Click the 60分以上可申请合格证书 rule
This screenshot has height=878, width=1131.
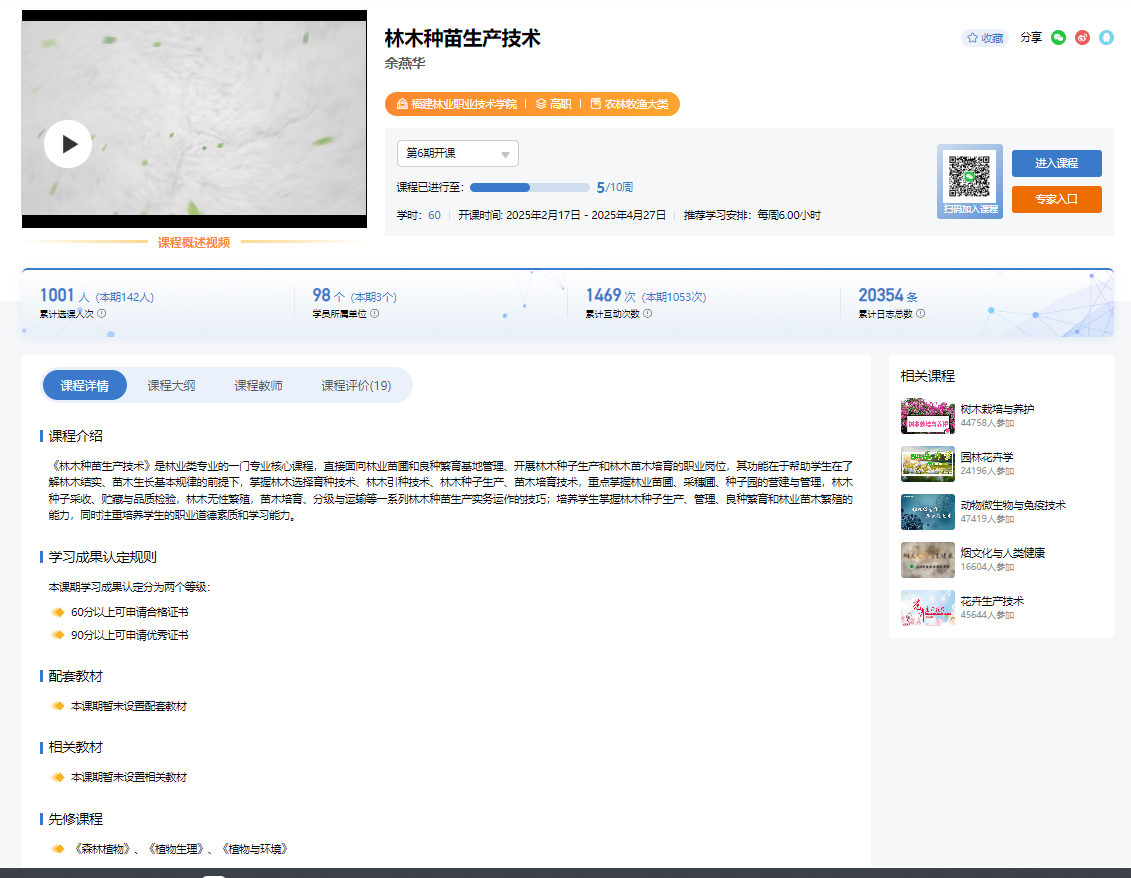[129, 613]
